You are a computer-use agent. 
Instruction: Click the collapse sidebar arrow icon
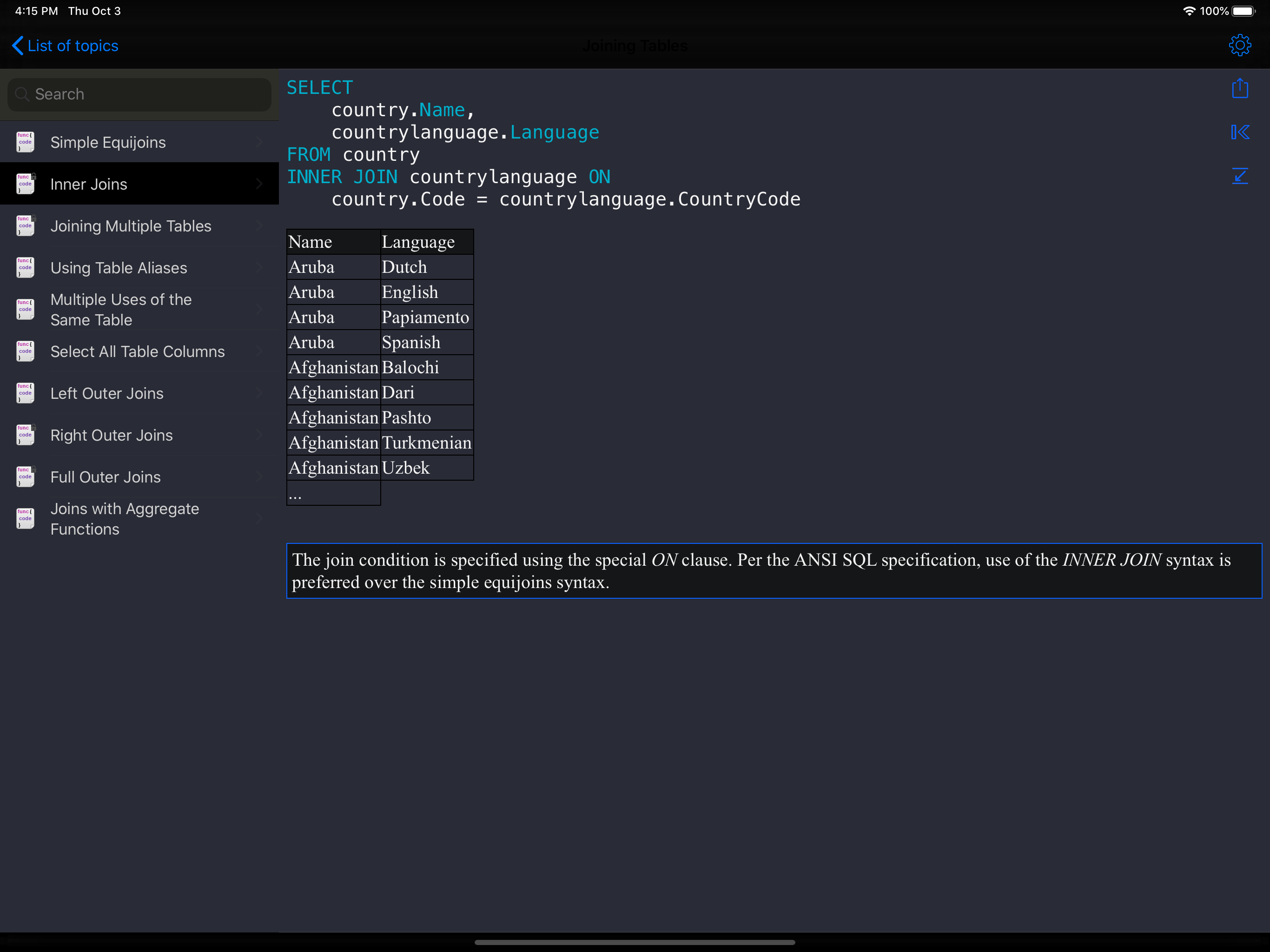[1240, 132]
